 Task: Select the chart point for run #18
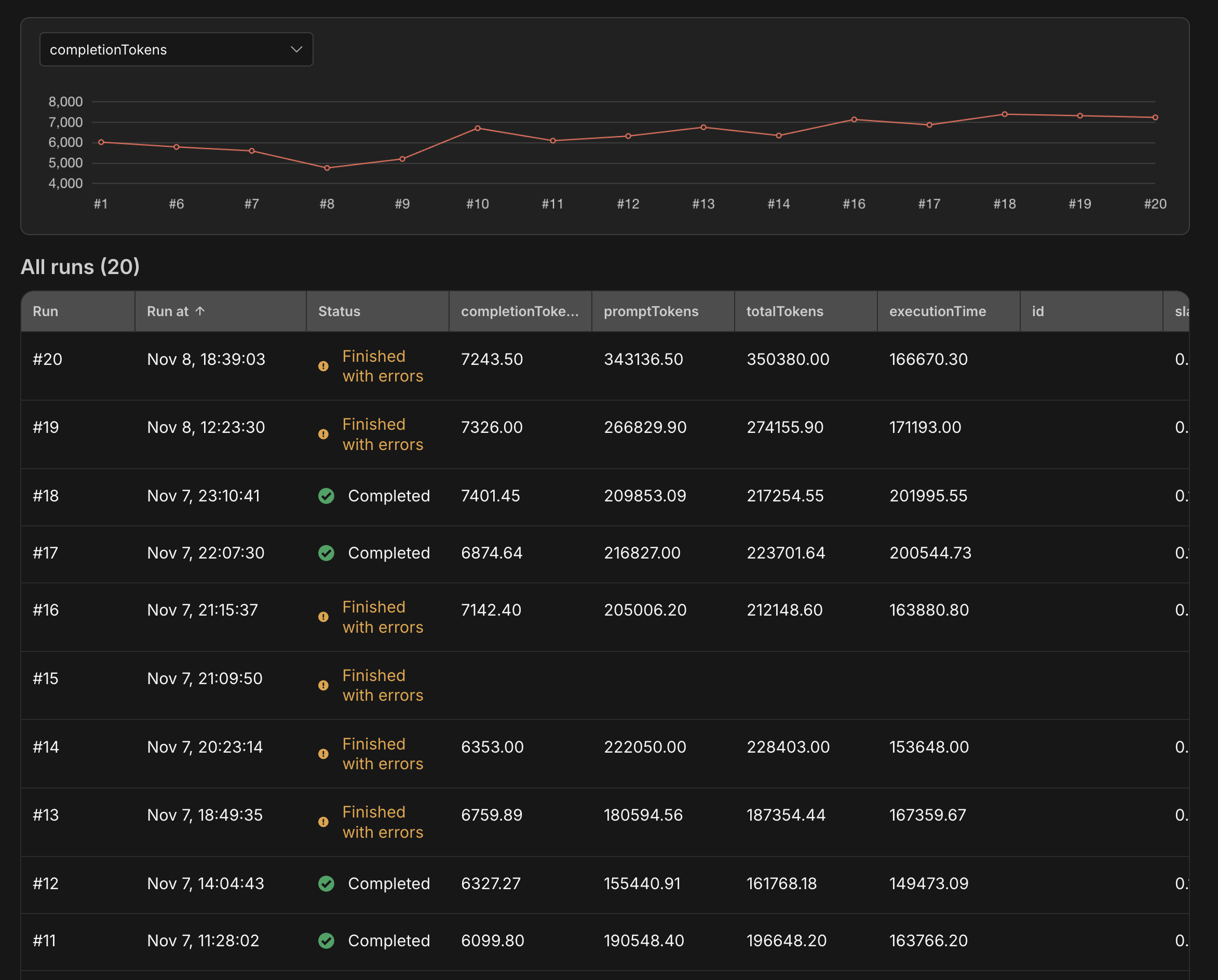(x=1005, y=114)
